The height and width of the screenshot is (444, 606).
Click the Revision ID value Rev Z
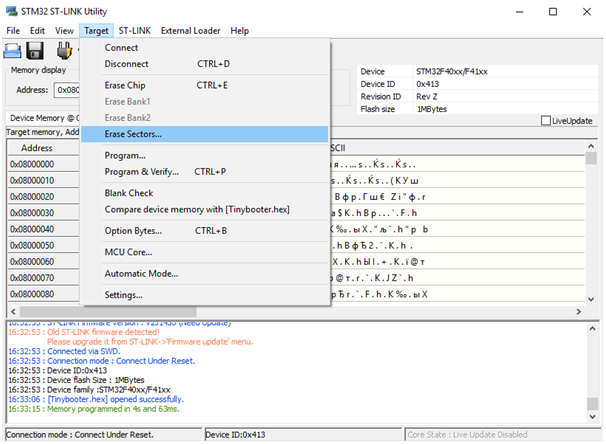427,97
